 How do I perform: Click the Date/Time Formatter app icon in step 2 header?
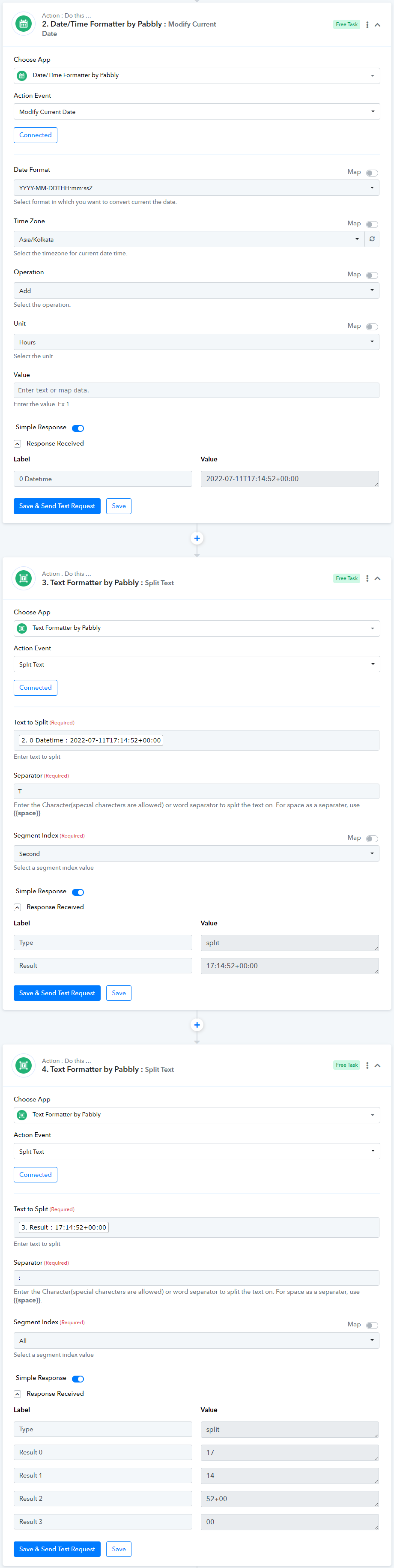(x=24, y=24)
